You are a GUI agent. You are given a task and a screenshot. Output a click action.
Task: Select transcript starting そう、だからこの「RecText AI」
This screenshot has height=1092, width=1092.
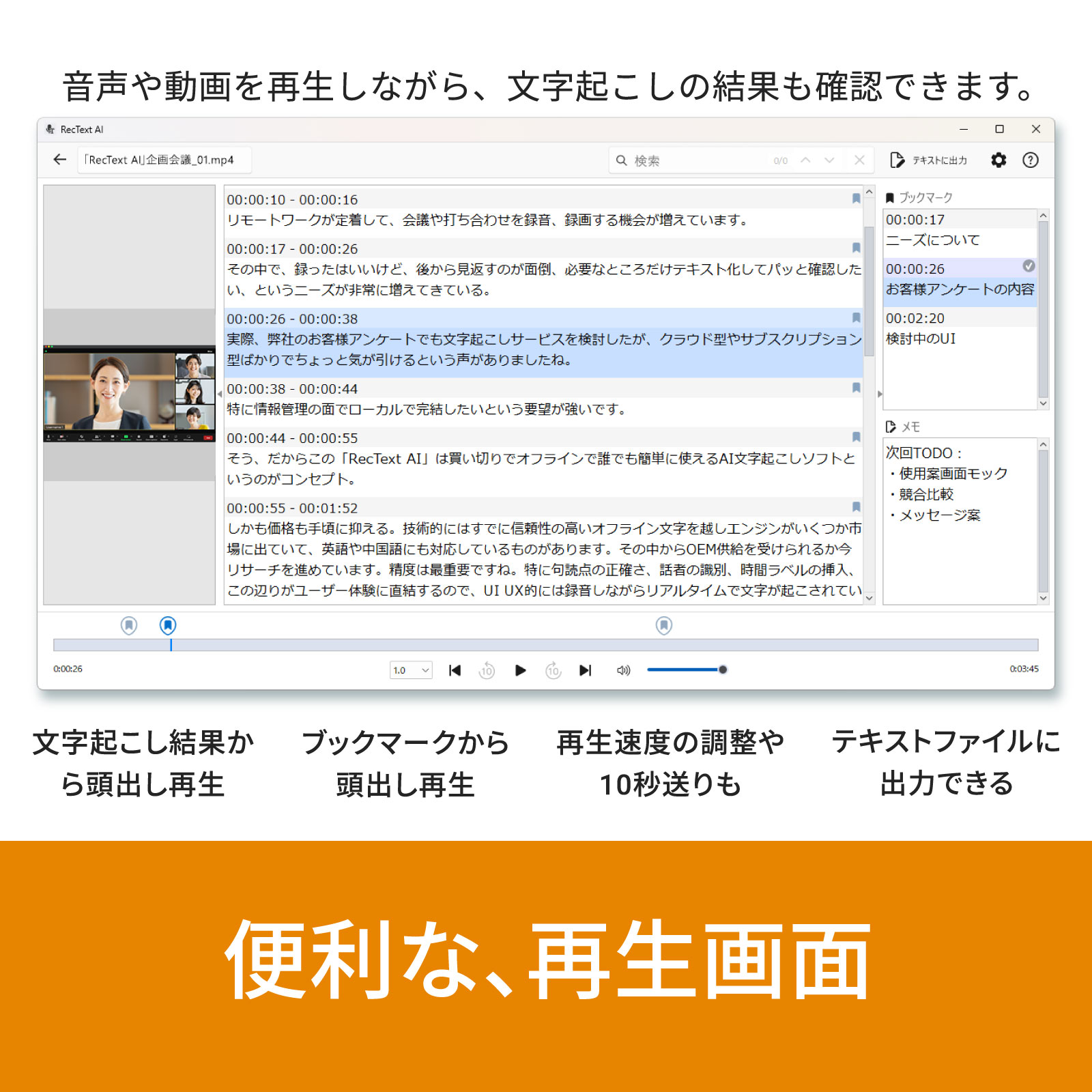tap(541, 469)
